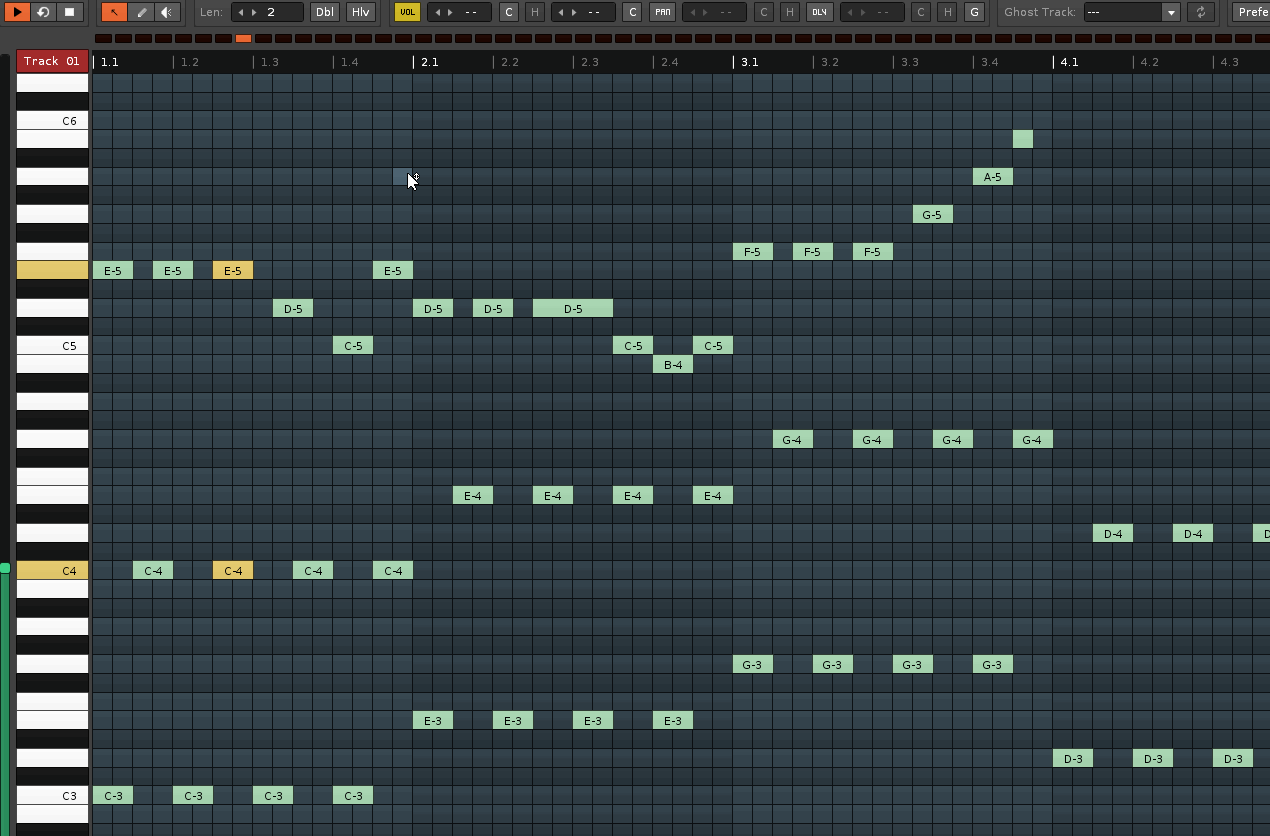1270x836 pixels.
Task: Click left arrow of first VOL value field
Action: pos(437,12)
